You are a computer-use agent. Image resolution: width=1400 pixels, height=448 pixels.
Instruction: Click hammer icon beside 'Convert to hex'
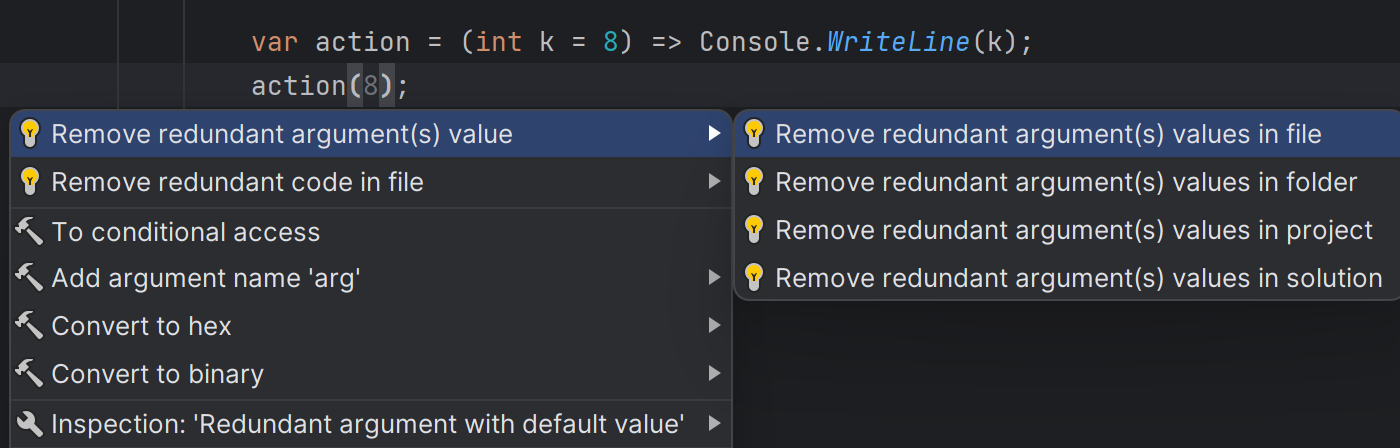[x=30, y=326]
